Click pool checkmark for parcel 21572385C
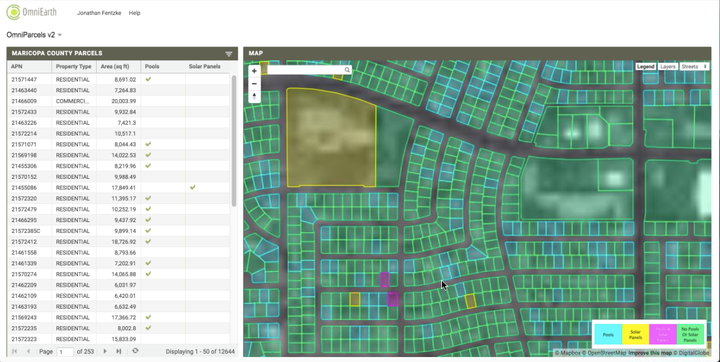720x362 pixels. pos(148,231)
